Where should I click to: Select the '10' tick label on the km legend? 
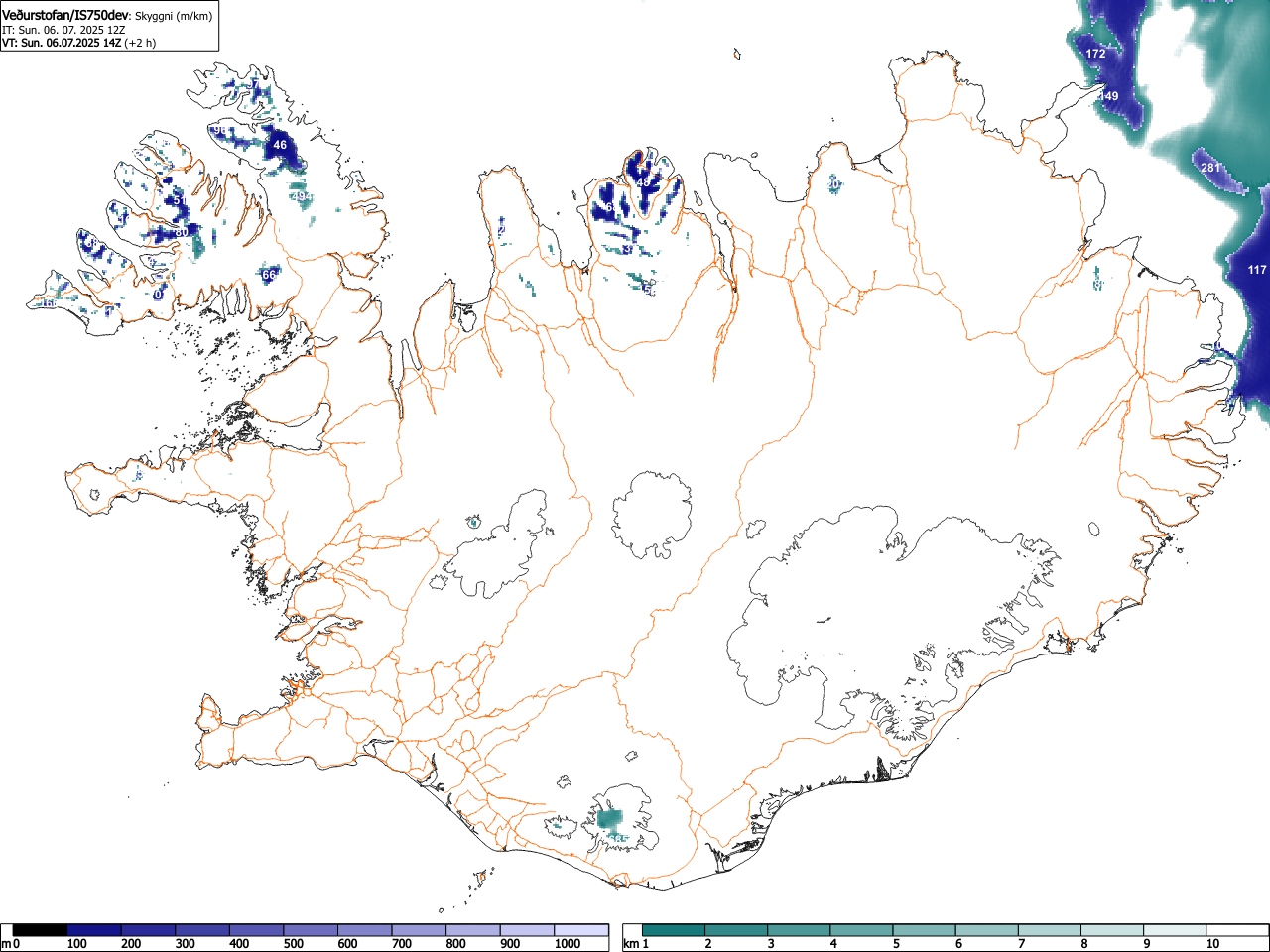(x=1212, y=944)
